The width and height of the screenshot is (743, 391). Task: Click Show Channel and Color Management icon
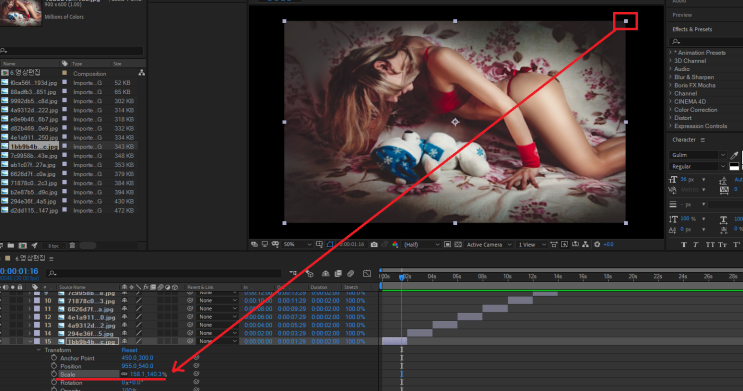coord(395,245)
